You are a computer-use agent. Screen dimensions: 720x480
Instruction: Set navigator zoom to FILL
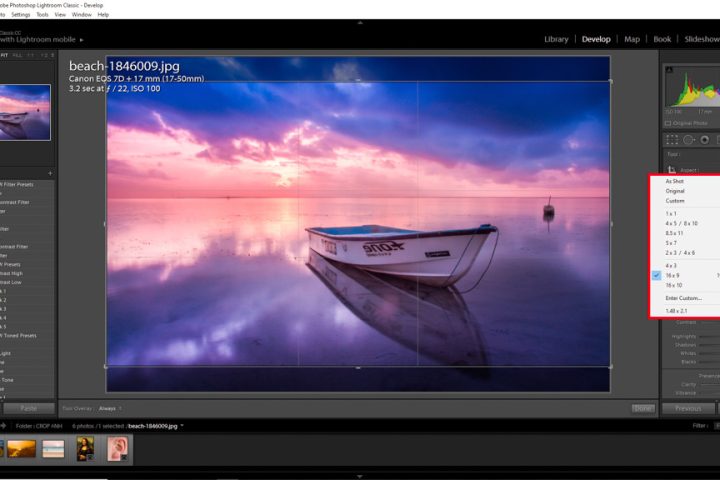coord(17,55)
